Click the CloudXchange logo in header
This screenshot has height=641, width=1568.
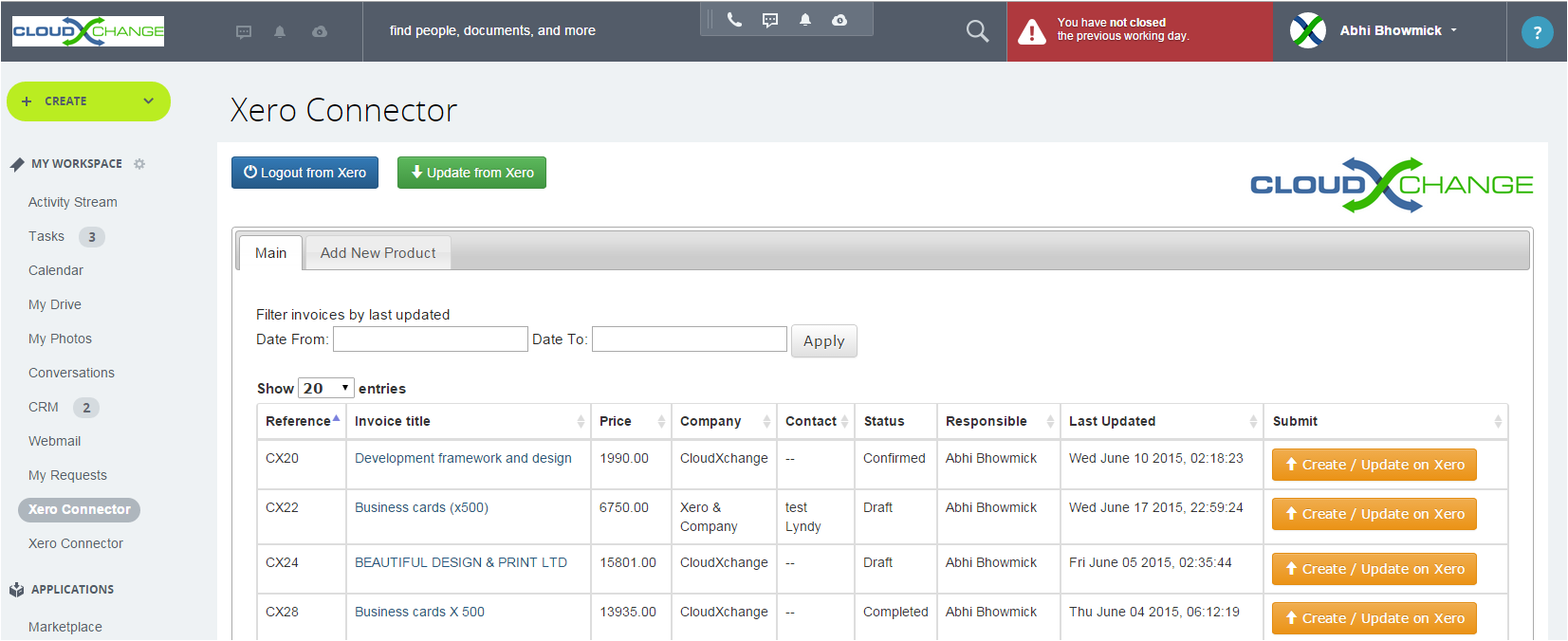(x=88, y=31)
